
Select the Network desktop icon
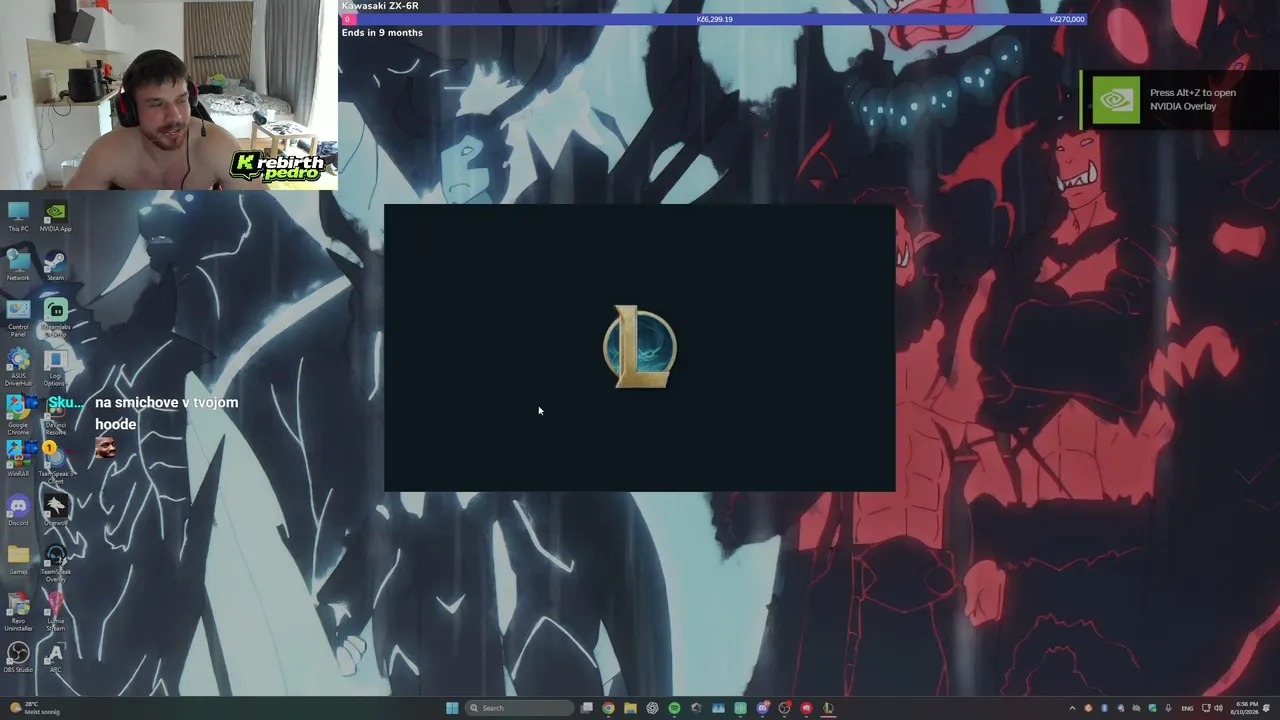18,265
